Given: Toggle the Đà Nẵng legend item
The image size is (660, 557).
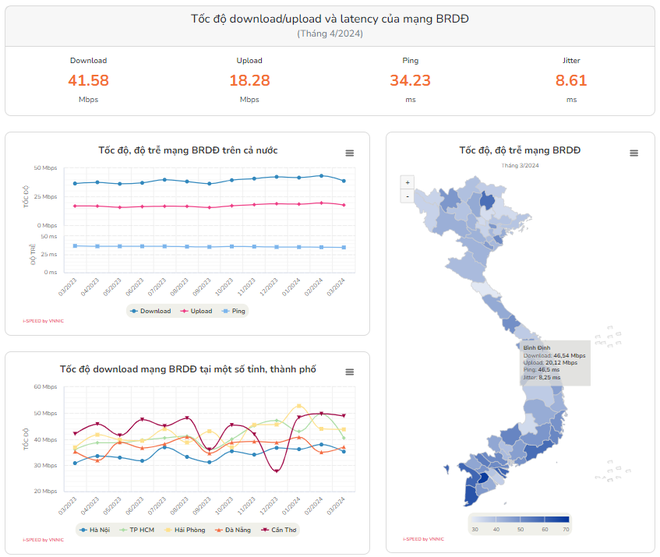Looking at the screenshot, I should coord(232,529).
